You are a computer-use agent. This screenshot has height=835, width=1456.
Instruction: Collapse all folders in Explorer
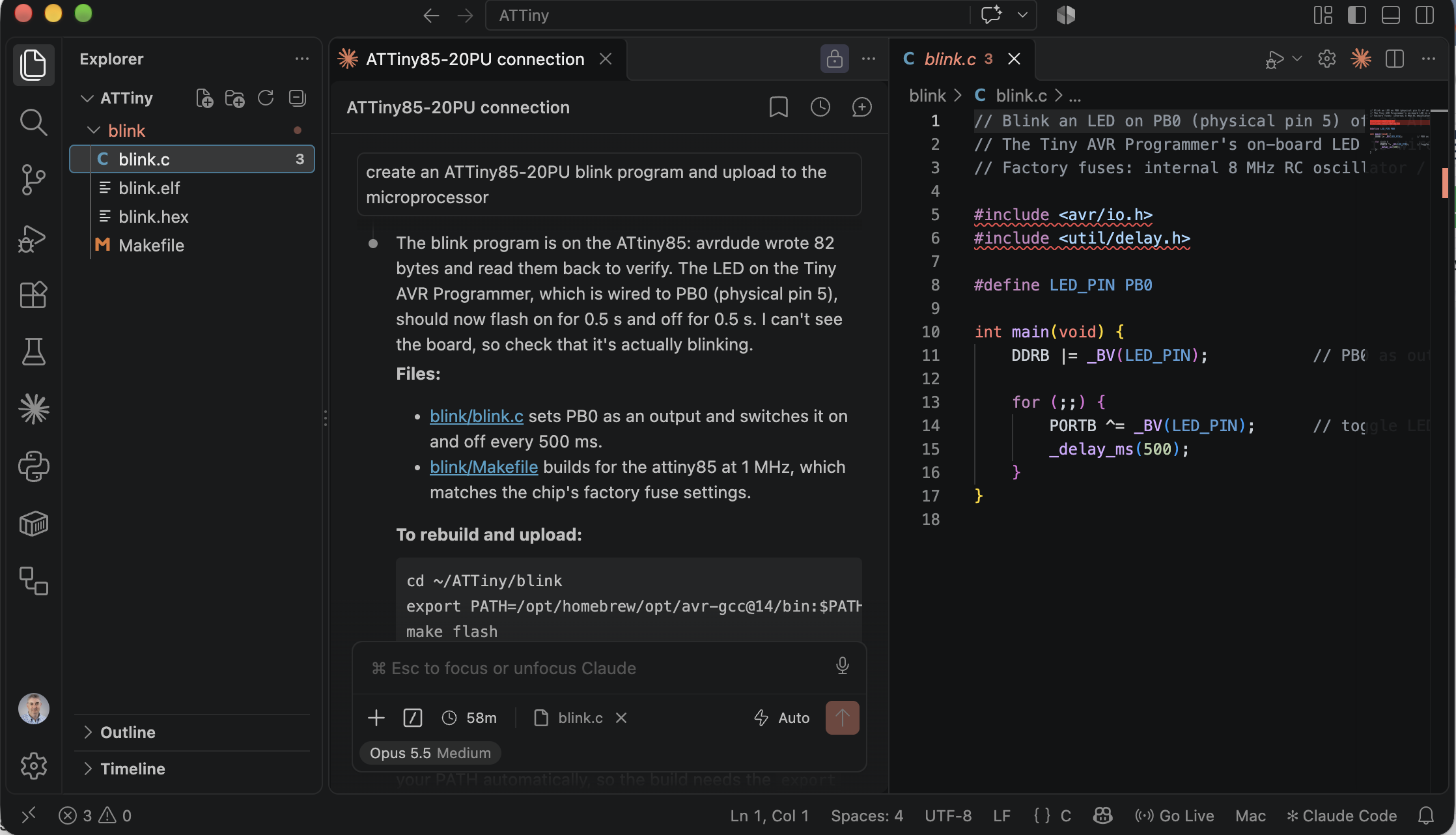(x=297, y=98)
